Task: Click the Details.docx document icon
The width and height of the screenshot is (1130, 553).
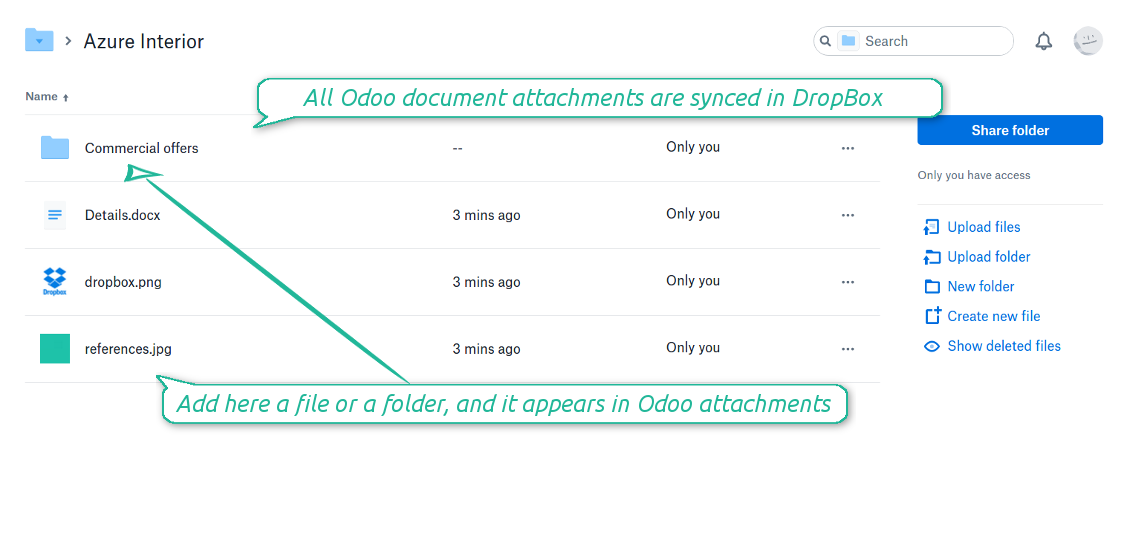Action: point(55,215)
